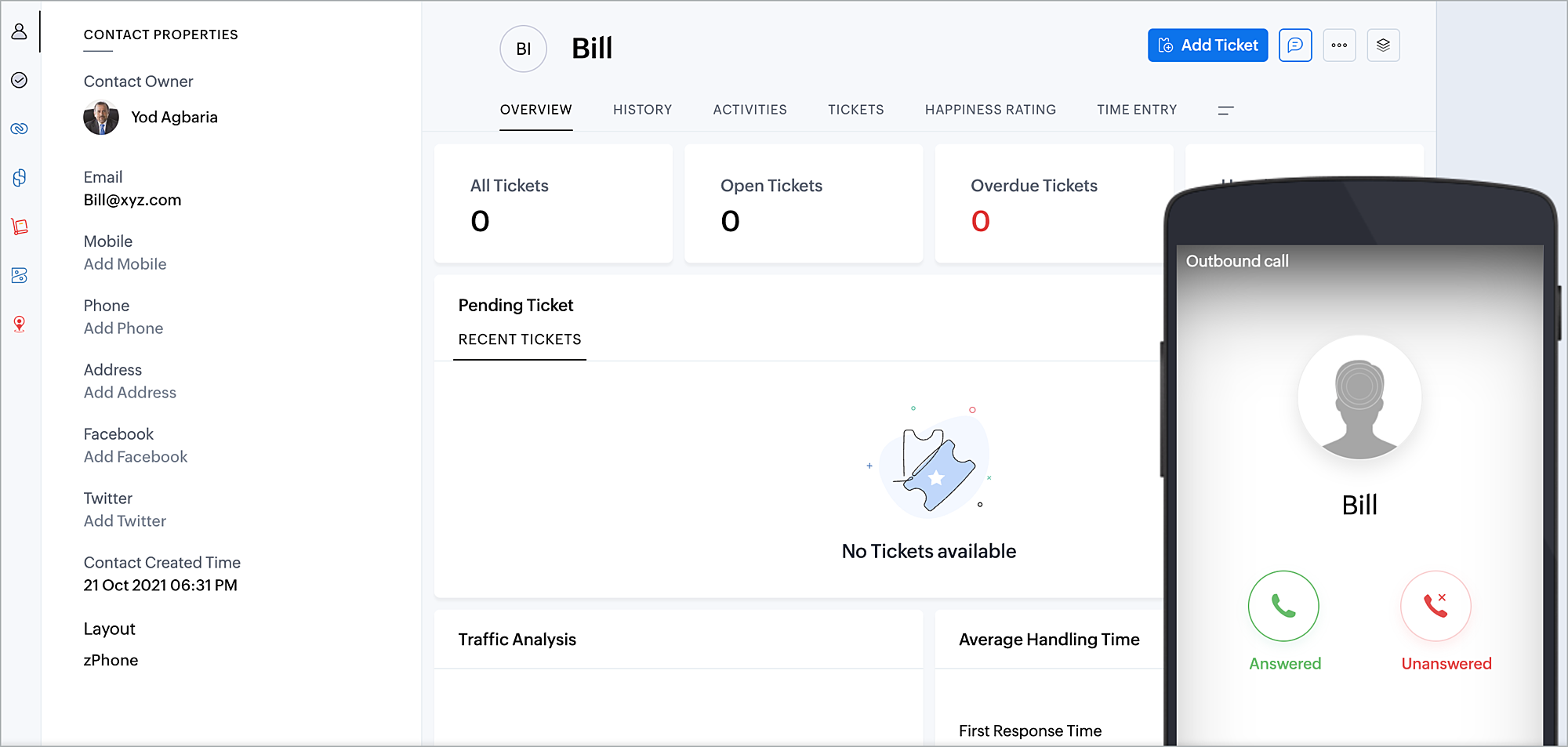Switch to the History tab

tap(642, 110)
